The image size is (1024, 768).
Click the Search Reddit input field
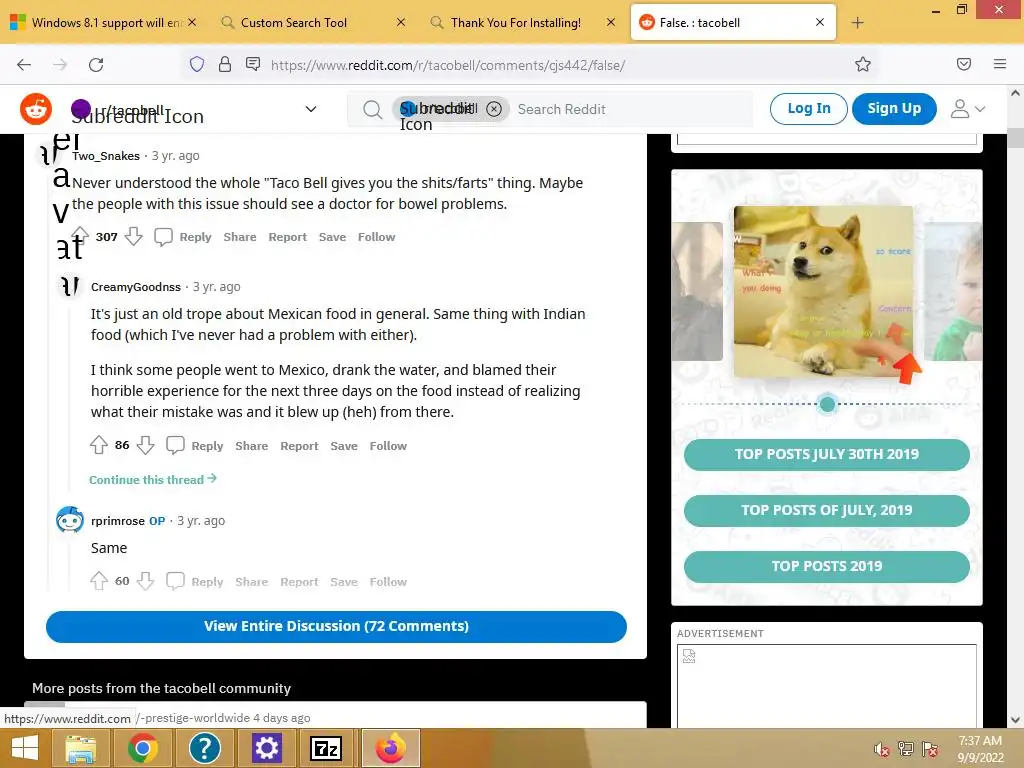point(630,109)
